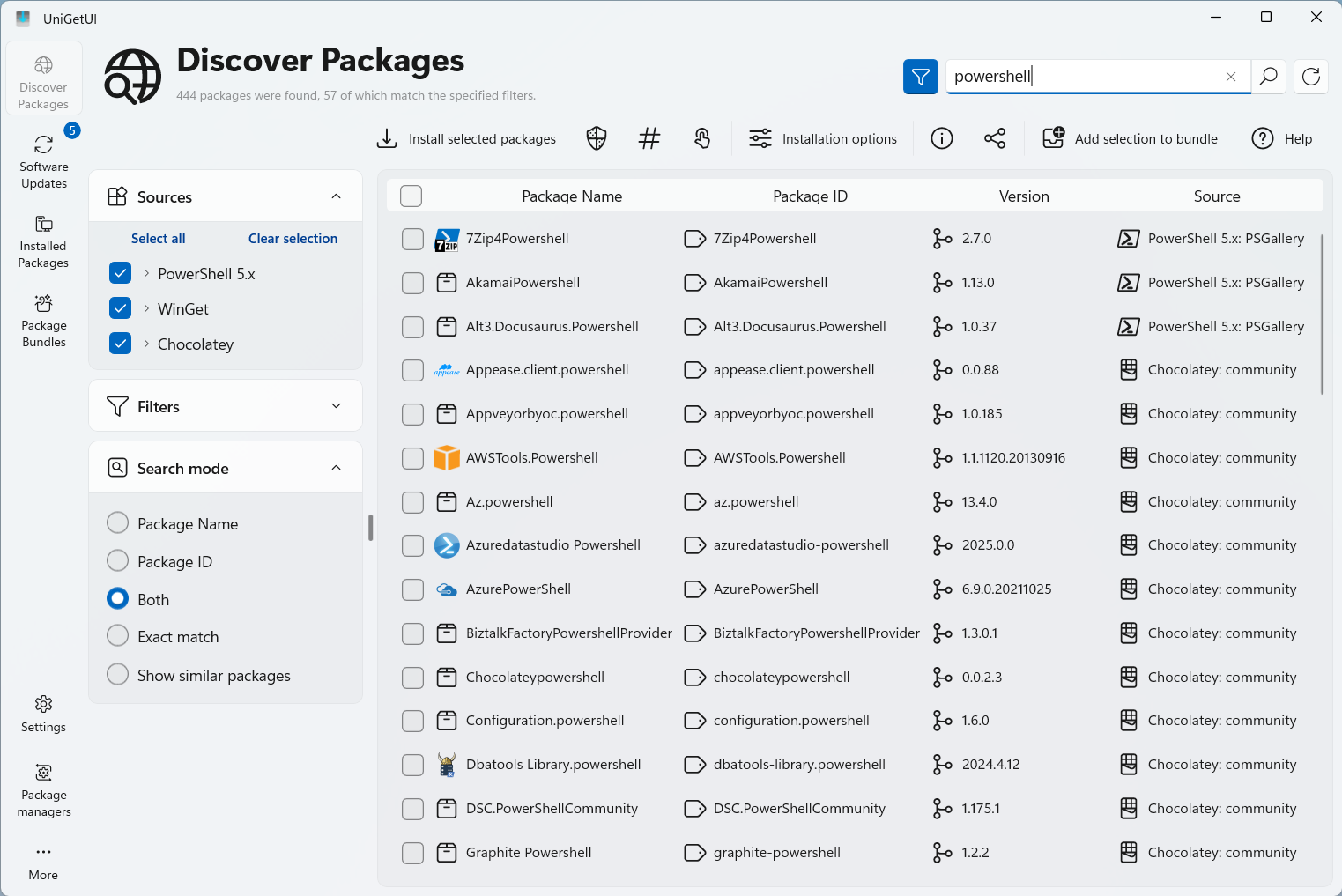Collapse the Search mode panel
This screenshot has height=896, width=1342.
coord(336,468)
